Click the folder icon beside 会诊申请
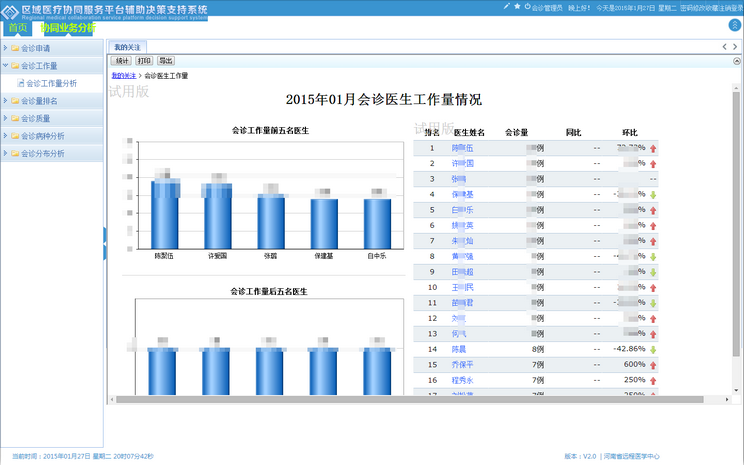The image size is (744, 465). pyautogui.click(x=15, y=47)
